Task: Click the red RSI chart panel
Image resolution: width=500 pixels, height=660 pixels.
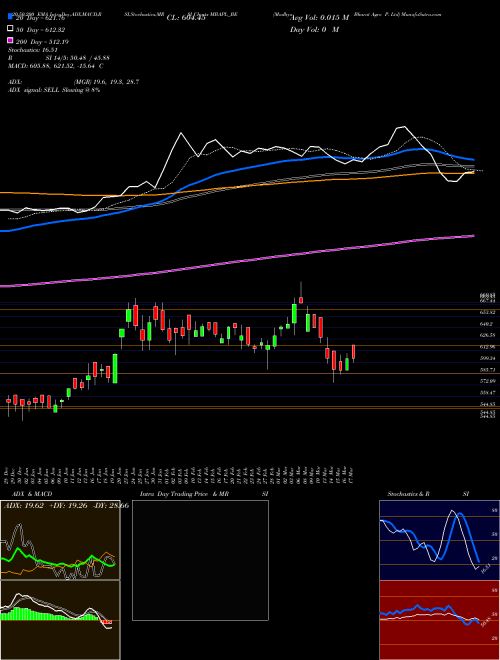Action: coord(439,620)
